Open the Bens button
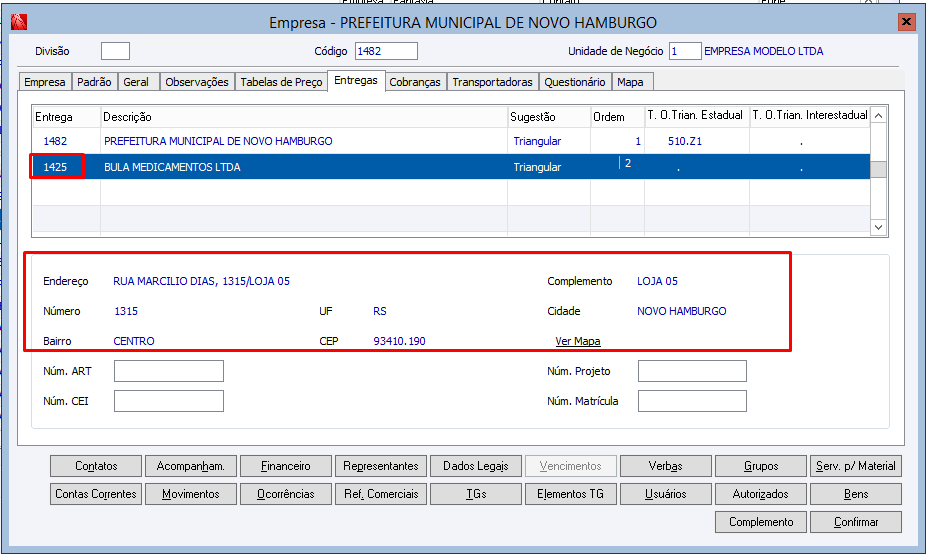Image resolution: width=927 pixels, height=554 pixels. (856, 494)
